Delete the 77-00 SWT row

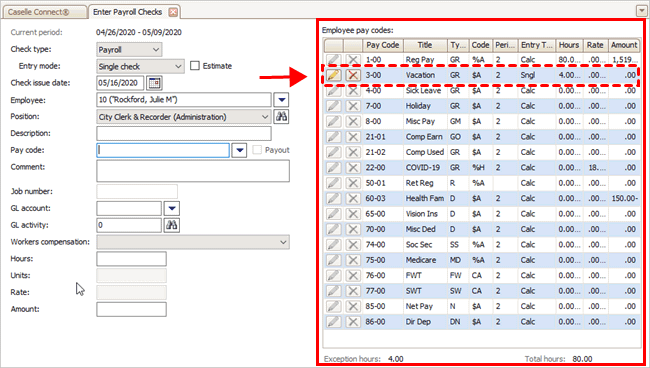click(353, 291)
